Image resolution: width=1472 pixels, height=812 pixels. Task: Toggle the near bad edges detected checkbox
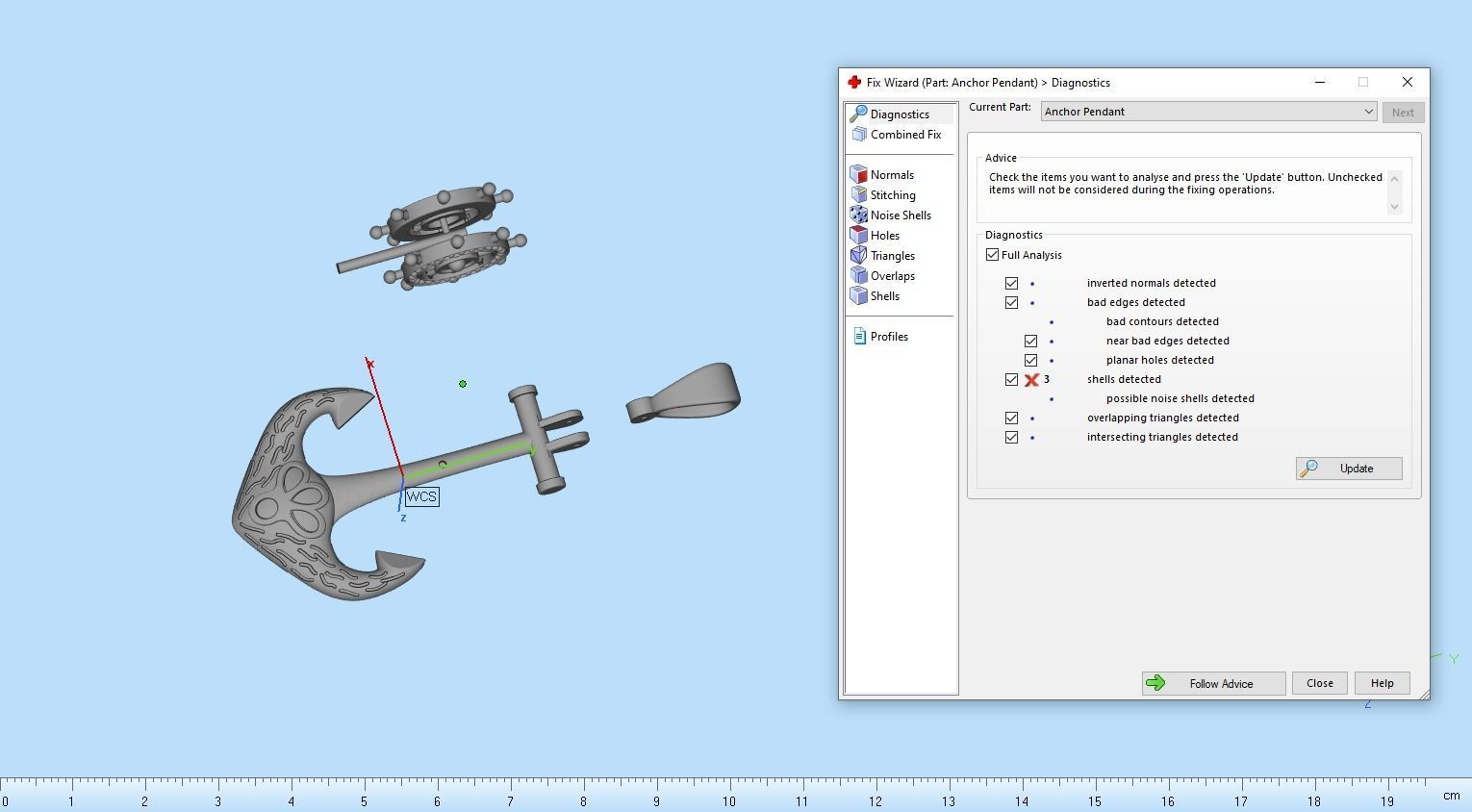[x=1030, y=342]
